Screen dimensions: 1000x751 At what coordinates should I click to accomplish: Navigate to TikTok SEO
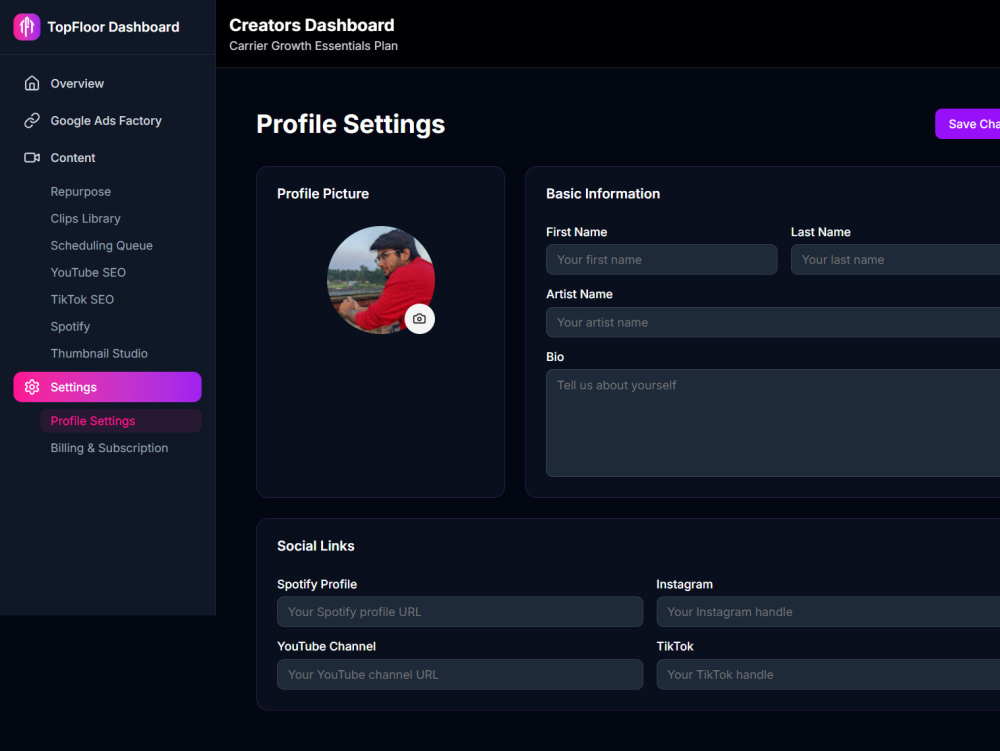click(x=82, y=300)
